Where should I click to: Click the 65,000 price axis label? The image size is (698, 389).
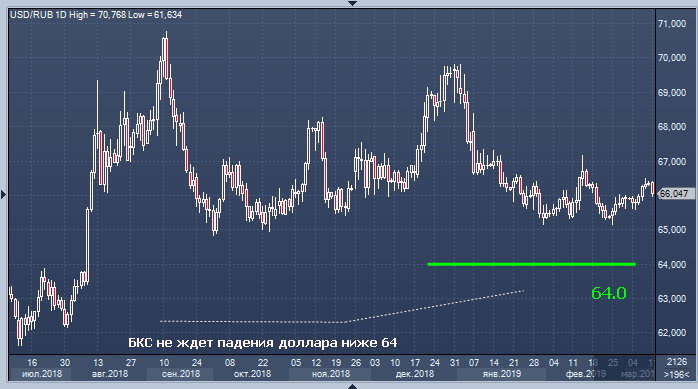tap(672, 230)
